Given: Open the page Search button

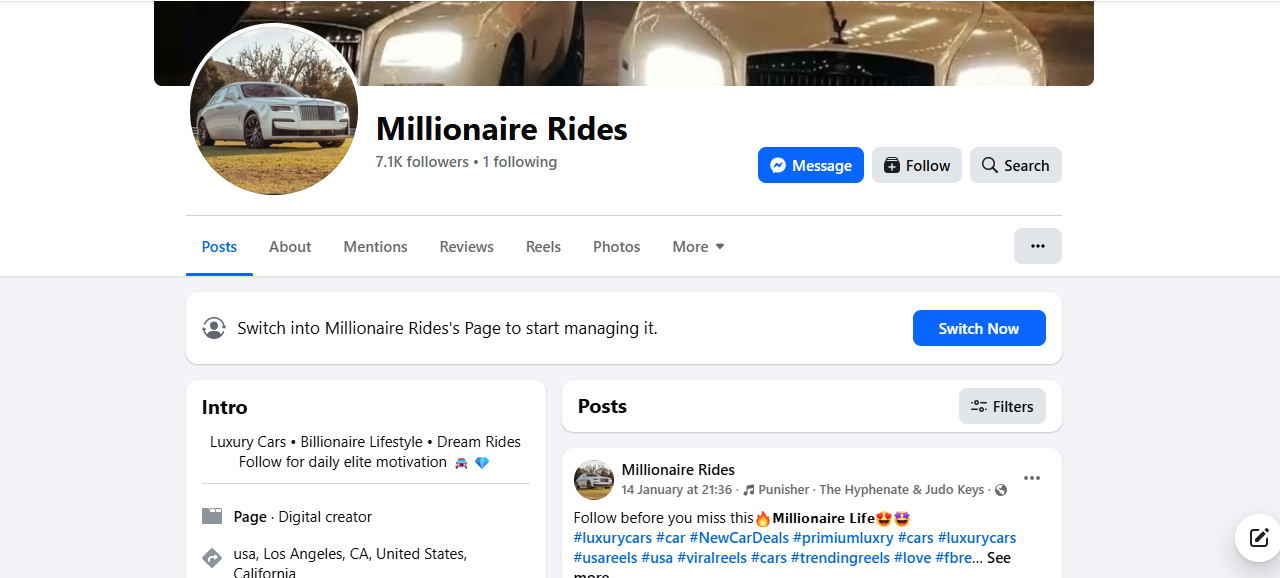Looking at the screenshot, I should click(x=1015, y=165).
